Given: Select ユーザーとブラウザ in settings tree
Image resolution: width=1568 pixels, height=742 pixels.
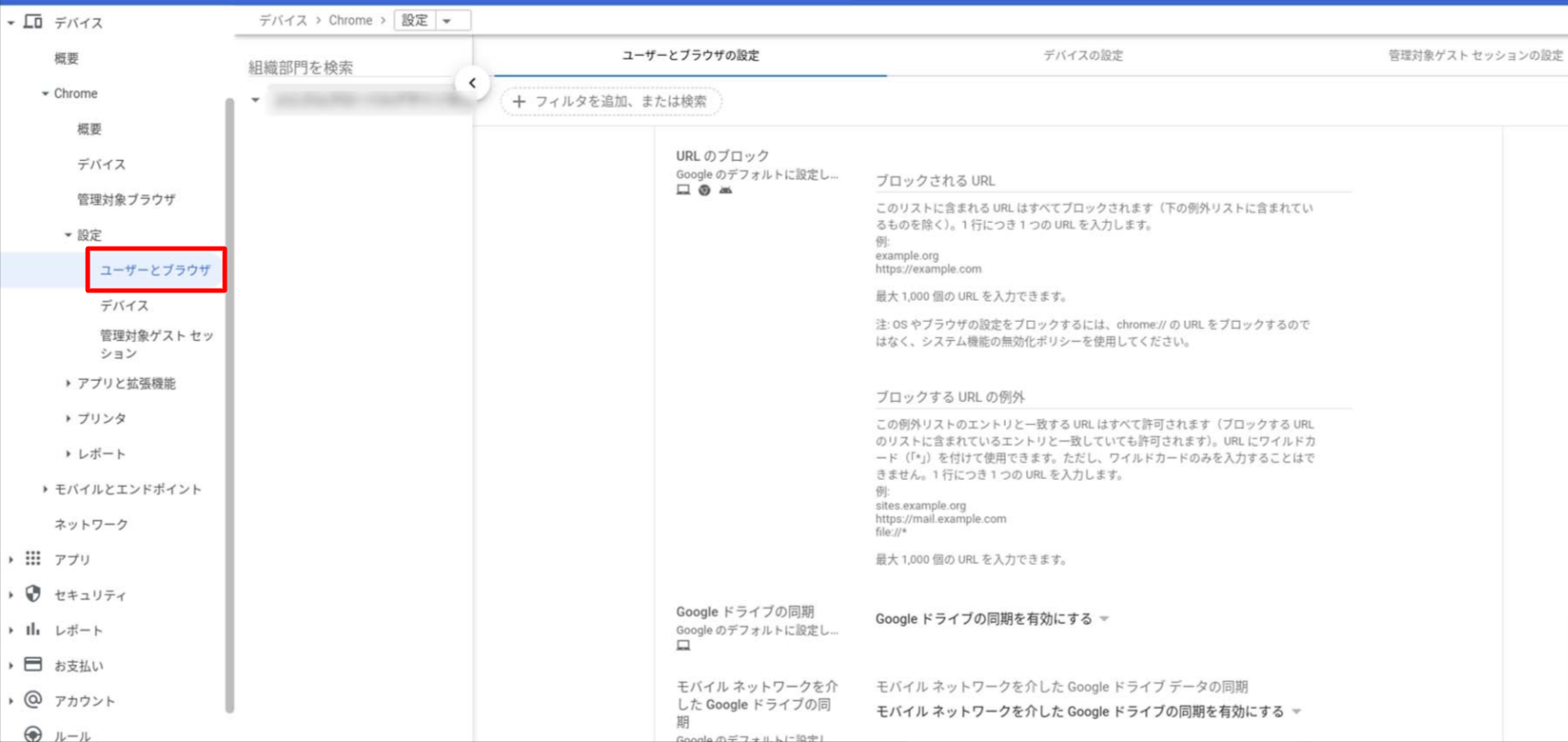Looking at the screenshot, I should 155,270.
